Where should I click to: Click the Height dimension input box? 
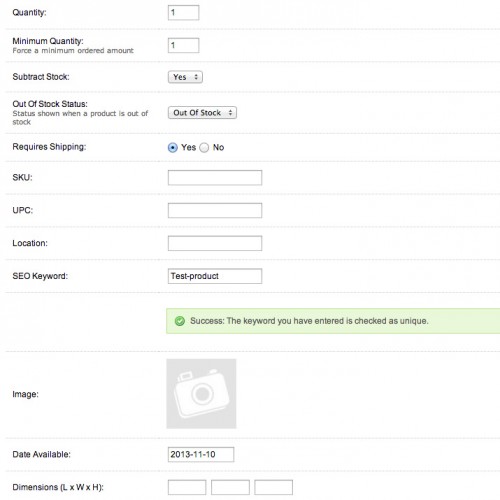[x=274, y=487]
